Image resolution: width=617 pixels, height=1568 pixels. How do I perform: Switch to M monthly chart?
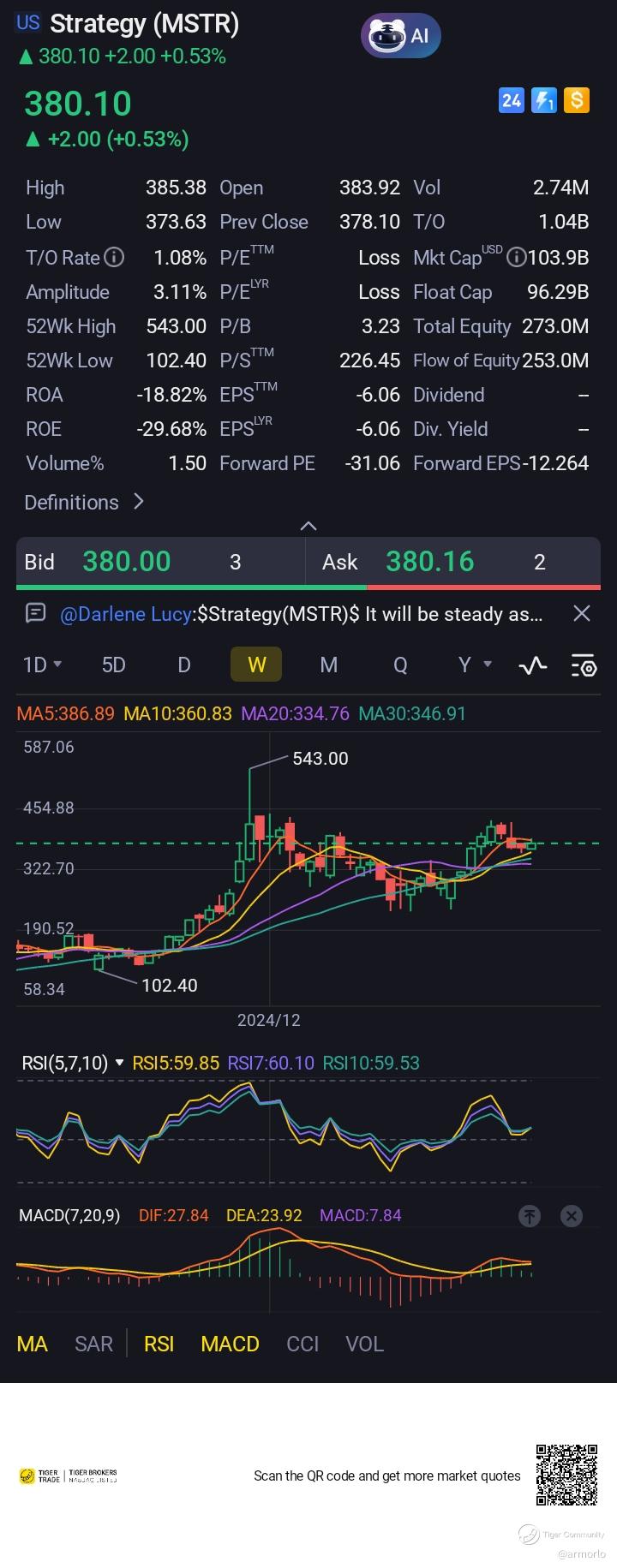point(328,665)
